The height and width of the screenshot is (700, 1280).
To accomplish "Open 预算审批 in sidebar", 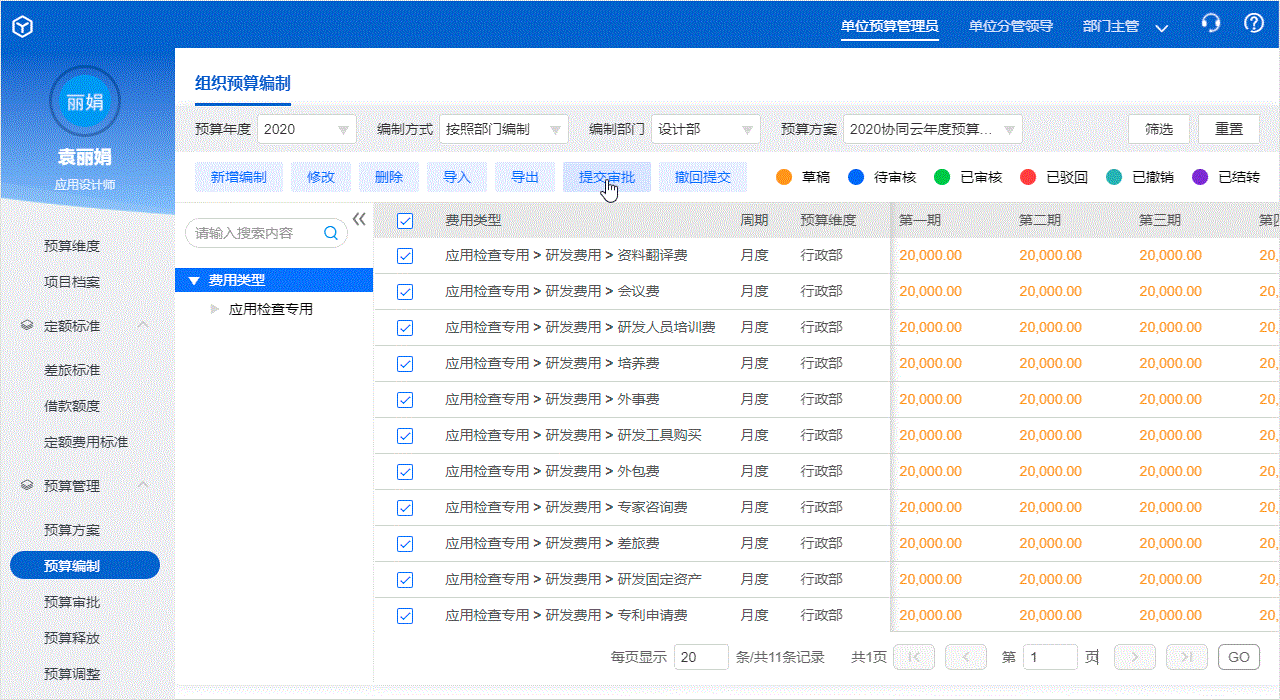I will point(72,602).
